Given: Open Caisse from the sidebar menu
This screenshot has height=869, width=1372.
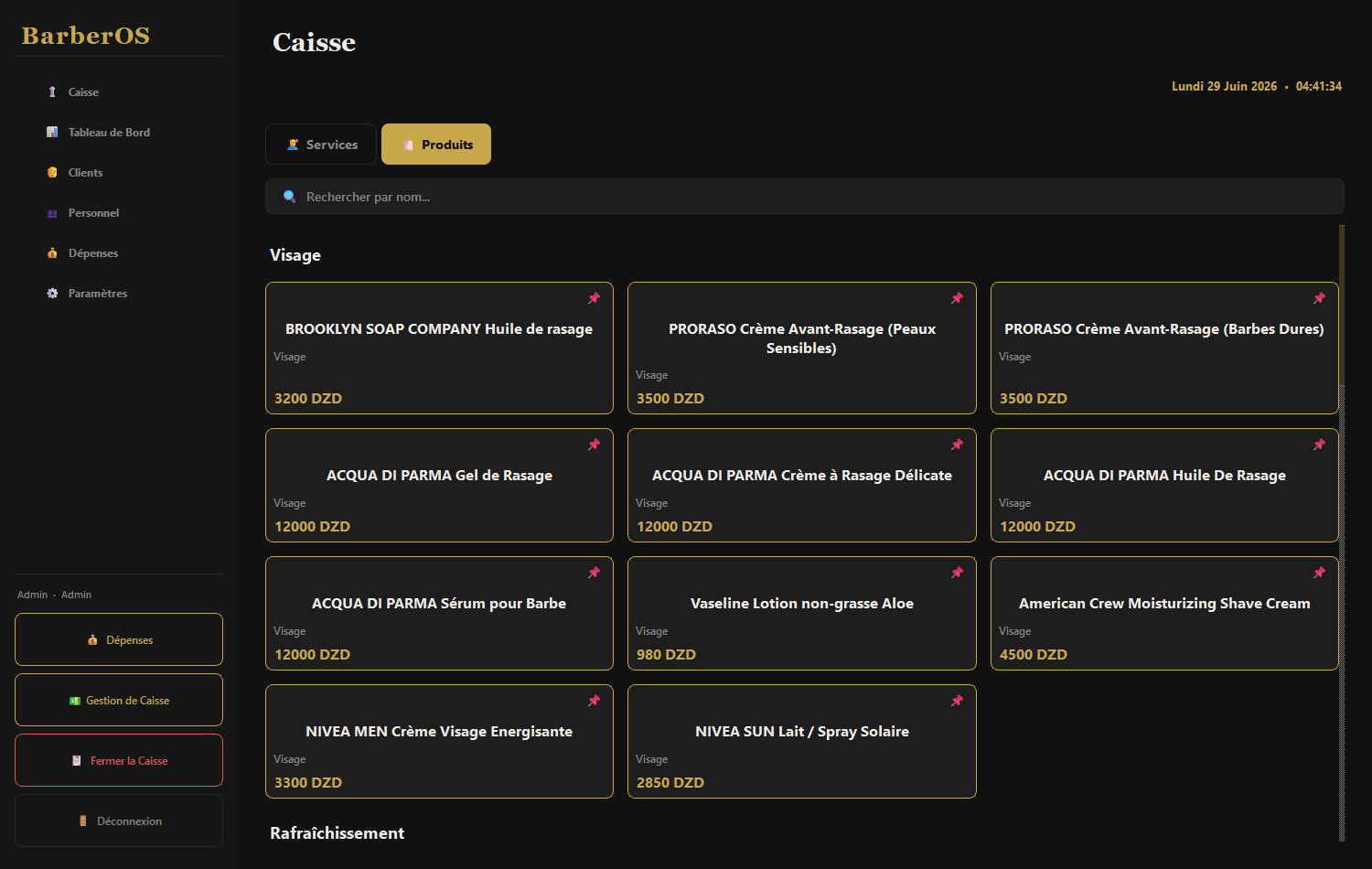Looking at the screenshot, I should (119, 92).
